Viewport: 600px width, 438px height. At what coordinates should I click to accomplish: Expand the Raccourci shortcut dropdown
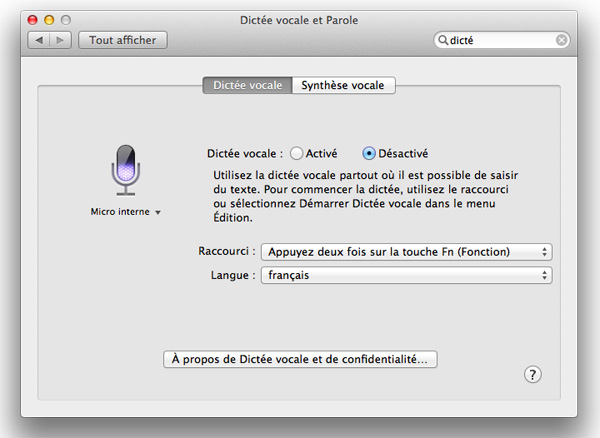pyautogui.click(x=406, y=251)
